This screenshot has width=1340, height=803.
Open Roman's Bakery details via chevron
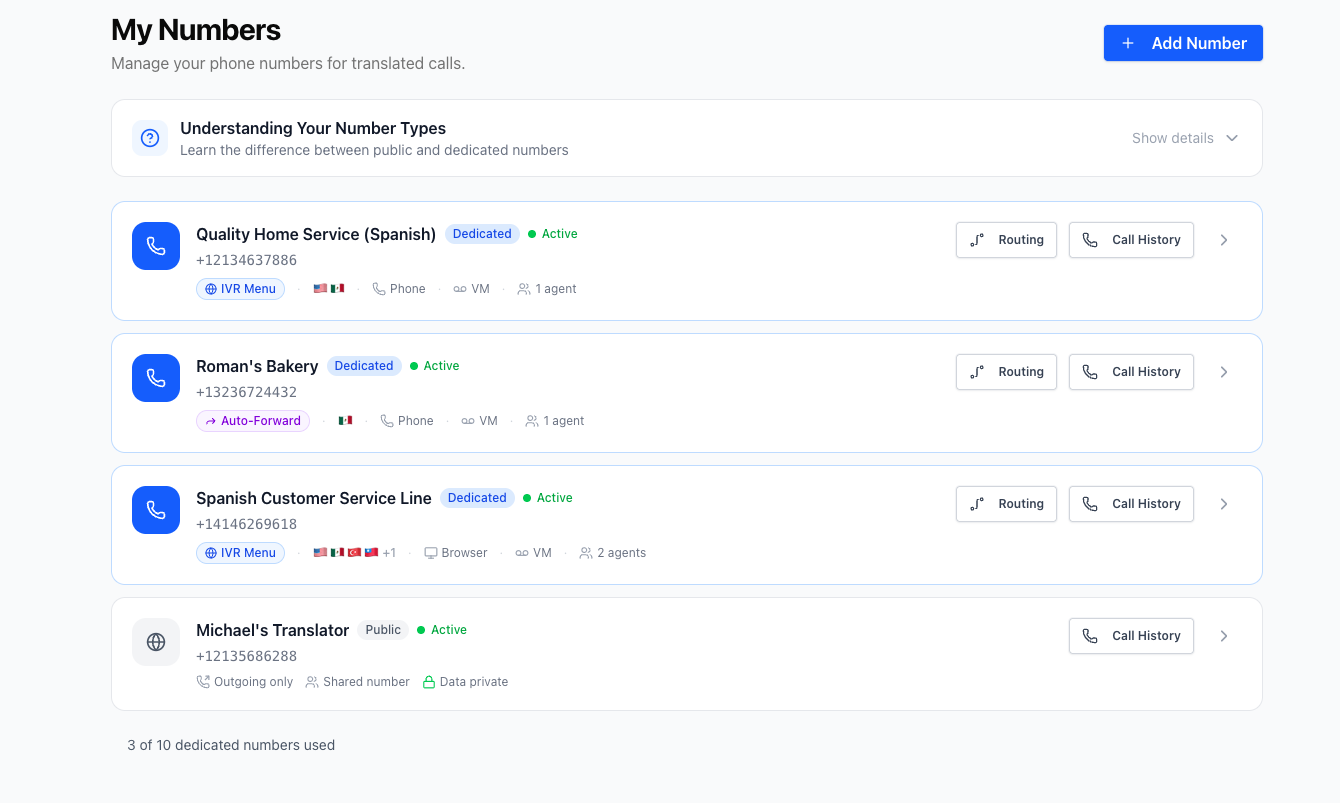(1224, 372)
